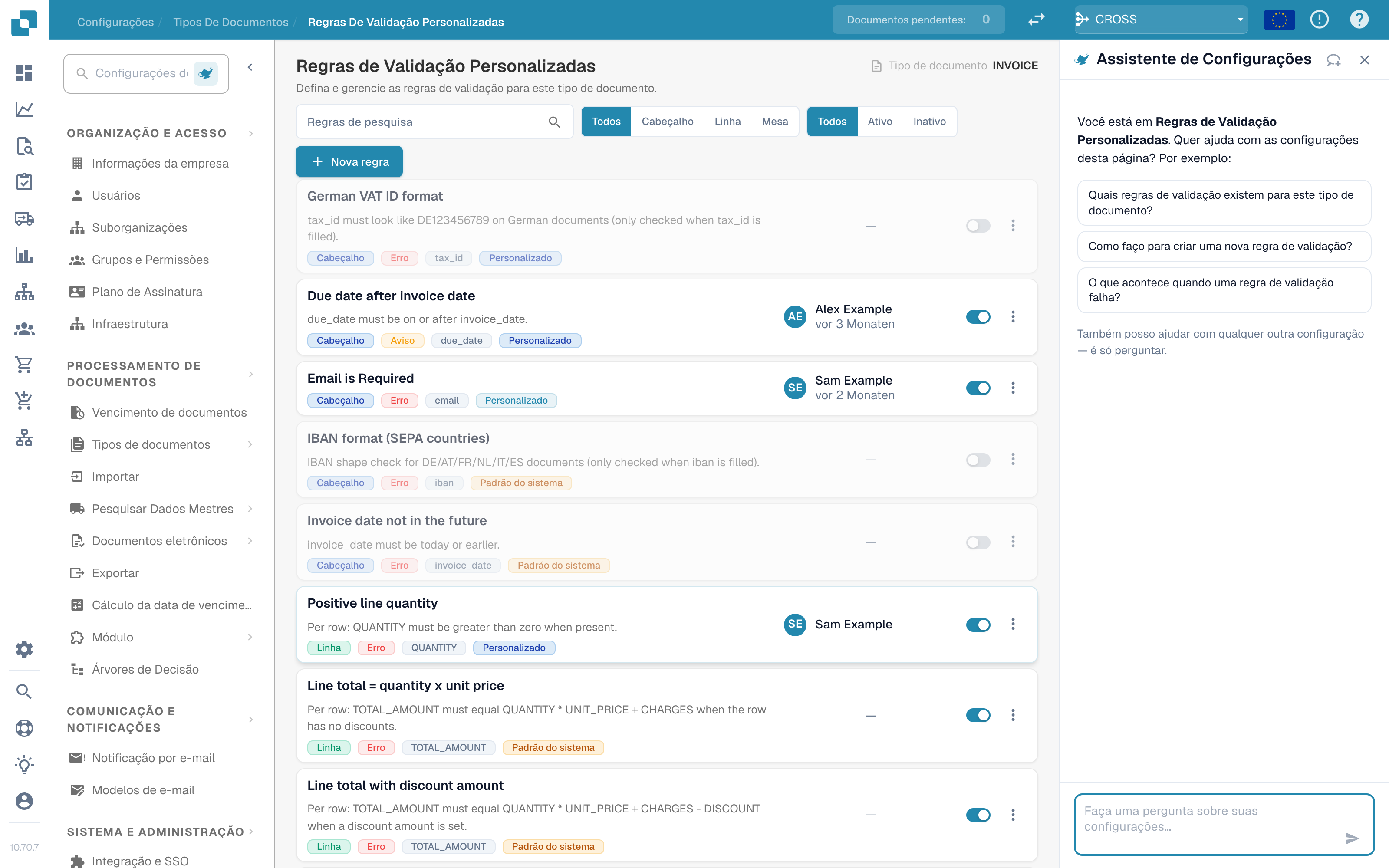Open the lightbulb ideas rail icon
The image size is (1389, 868).
tap(24, 765)
